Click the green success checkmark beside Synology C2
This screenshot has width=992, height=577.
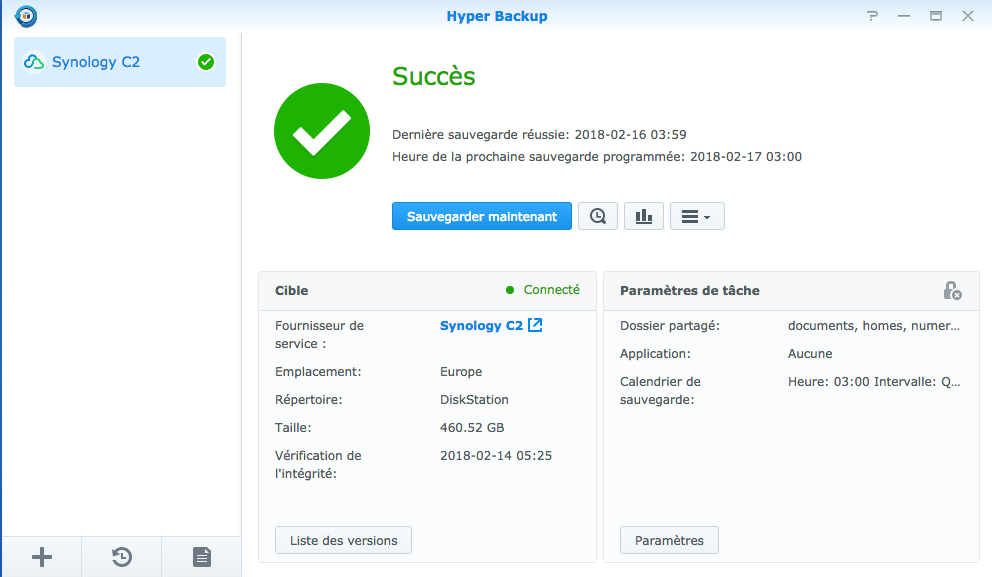pyautogui.click(x=206, y=62)
